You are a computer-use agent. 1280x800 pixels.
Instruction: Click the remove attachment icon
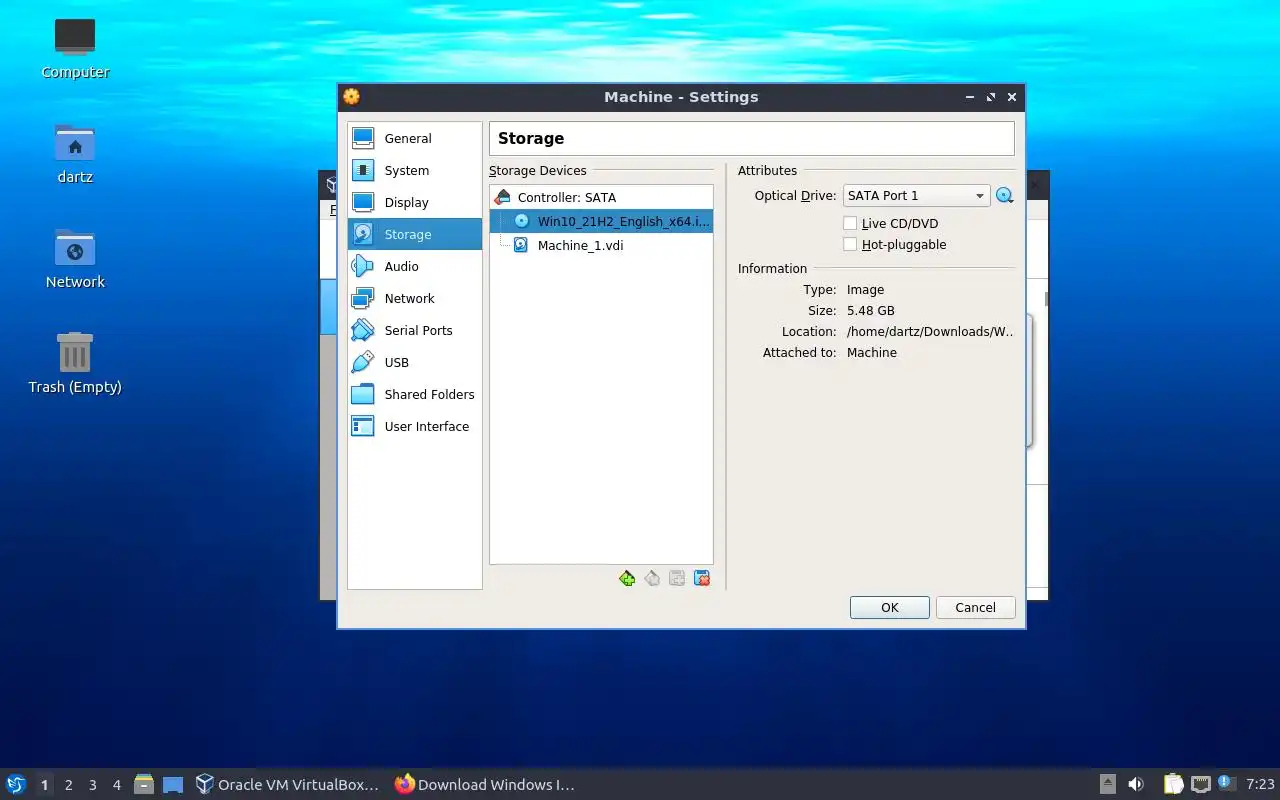[x=702, y=578]
